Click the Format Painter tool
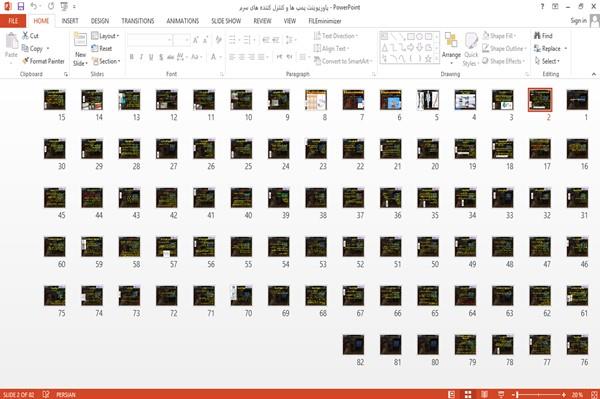 pyautogui.click(x=43, y=61)
